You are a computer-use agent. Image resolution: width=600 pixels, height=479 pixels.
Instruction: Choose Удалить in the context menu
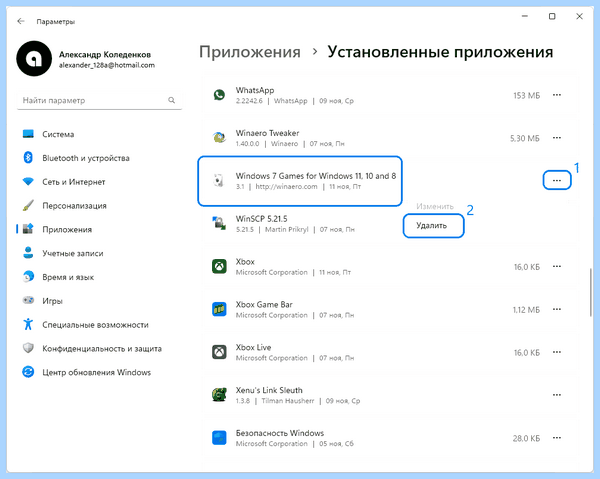point(433,226)
